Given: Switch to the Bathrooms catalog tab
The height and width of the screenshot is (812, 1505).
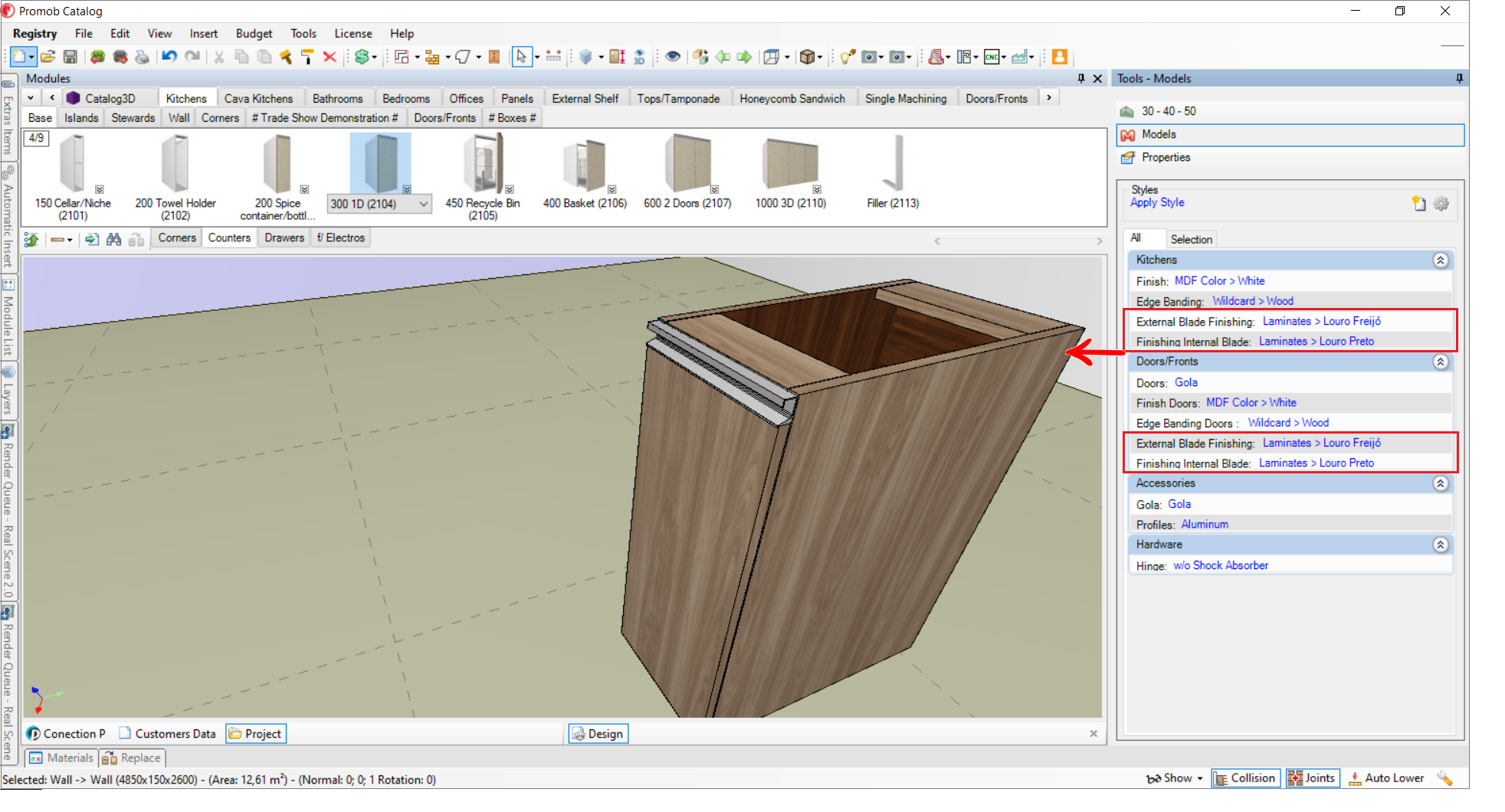Looking at the screenshot, I should (x=337, y=99).
